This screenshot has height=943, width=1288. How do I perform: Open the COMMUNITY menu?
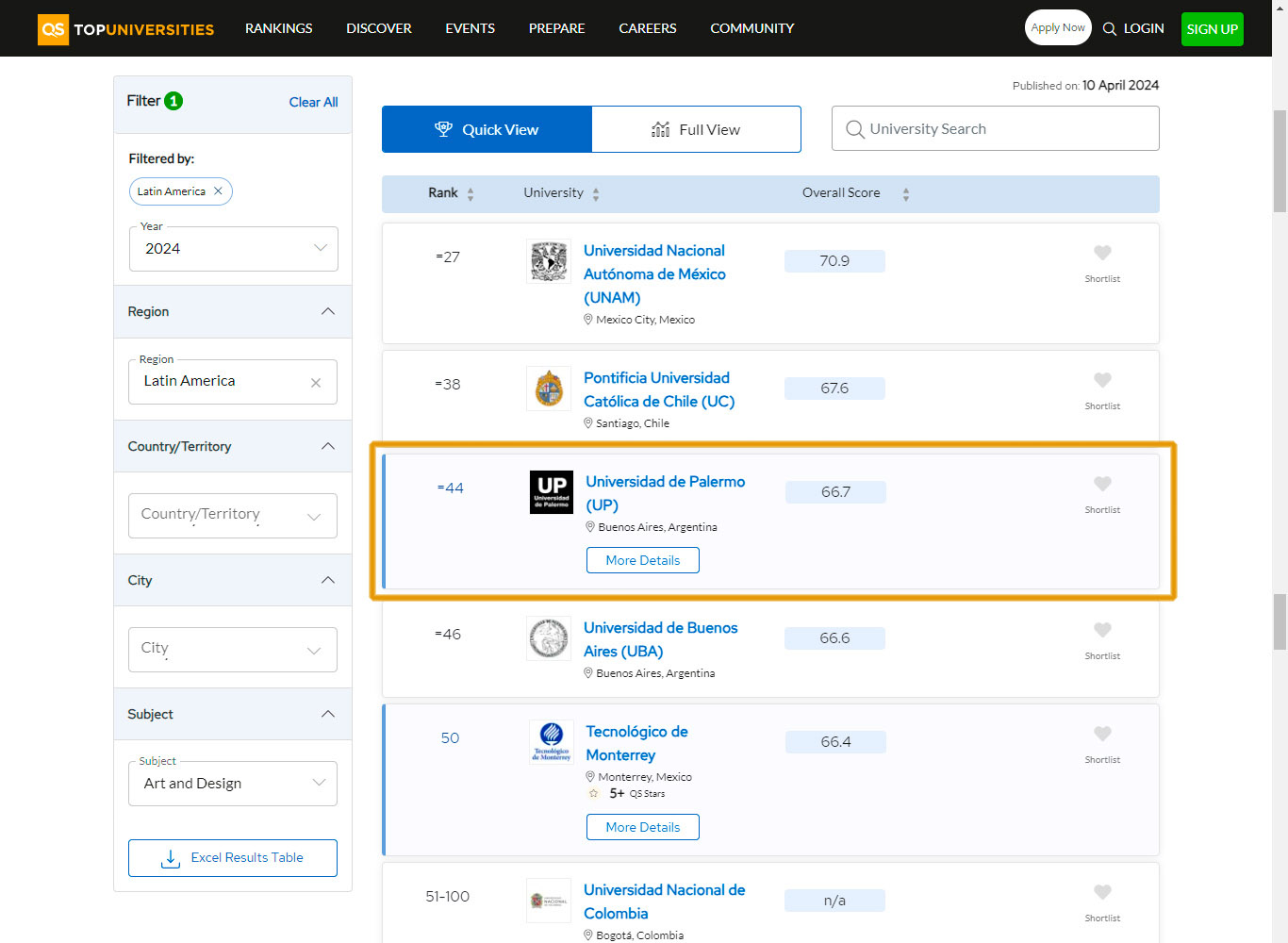click(752, 28)
